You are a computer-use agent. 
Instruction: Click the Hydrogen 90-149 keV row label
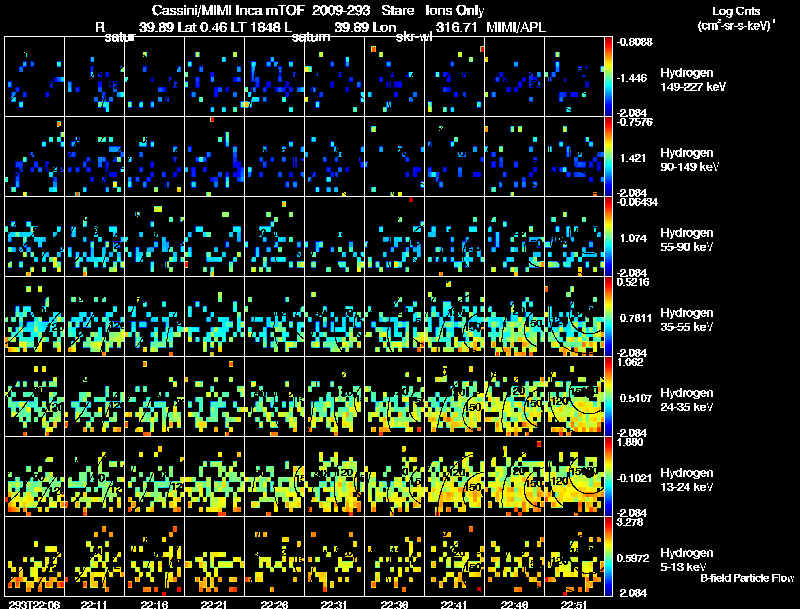tap(689, 160)
